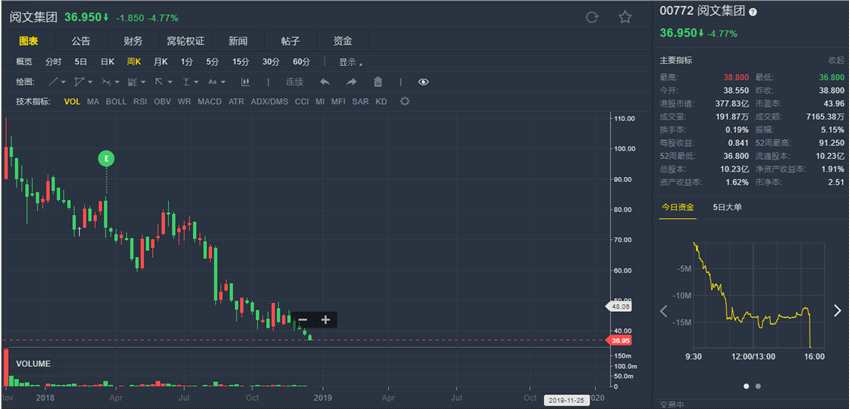Switch chart to 日K period
850x409 pixels.
click(107, 62)
